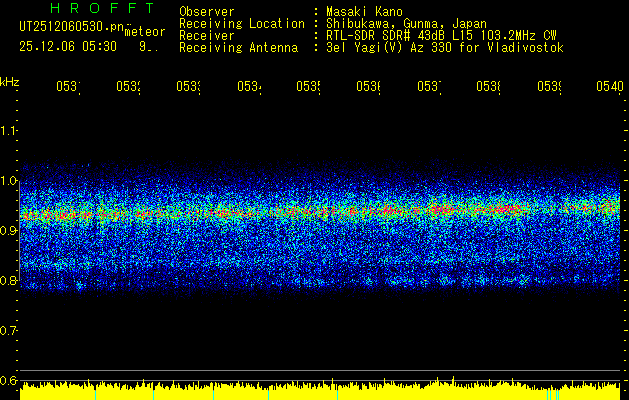The image size is (629, 400).
Task: Select the file name UT2512060530.pn
Action: (x=72, y=27)
